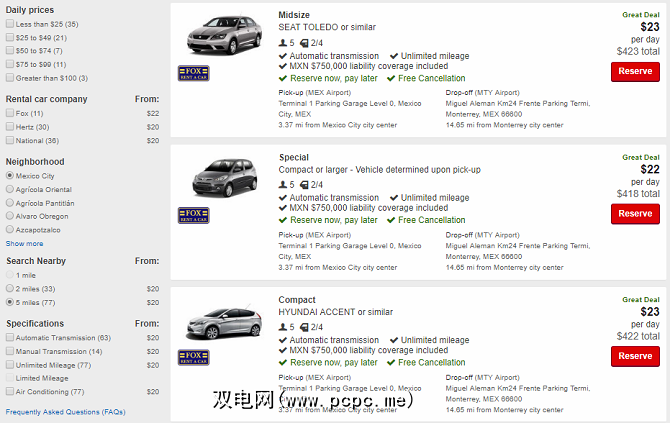Expand neighborhoods with Show more
This screenshot has height=423, width=670.
coord(24,244)
